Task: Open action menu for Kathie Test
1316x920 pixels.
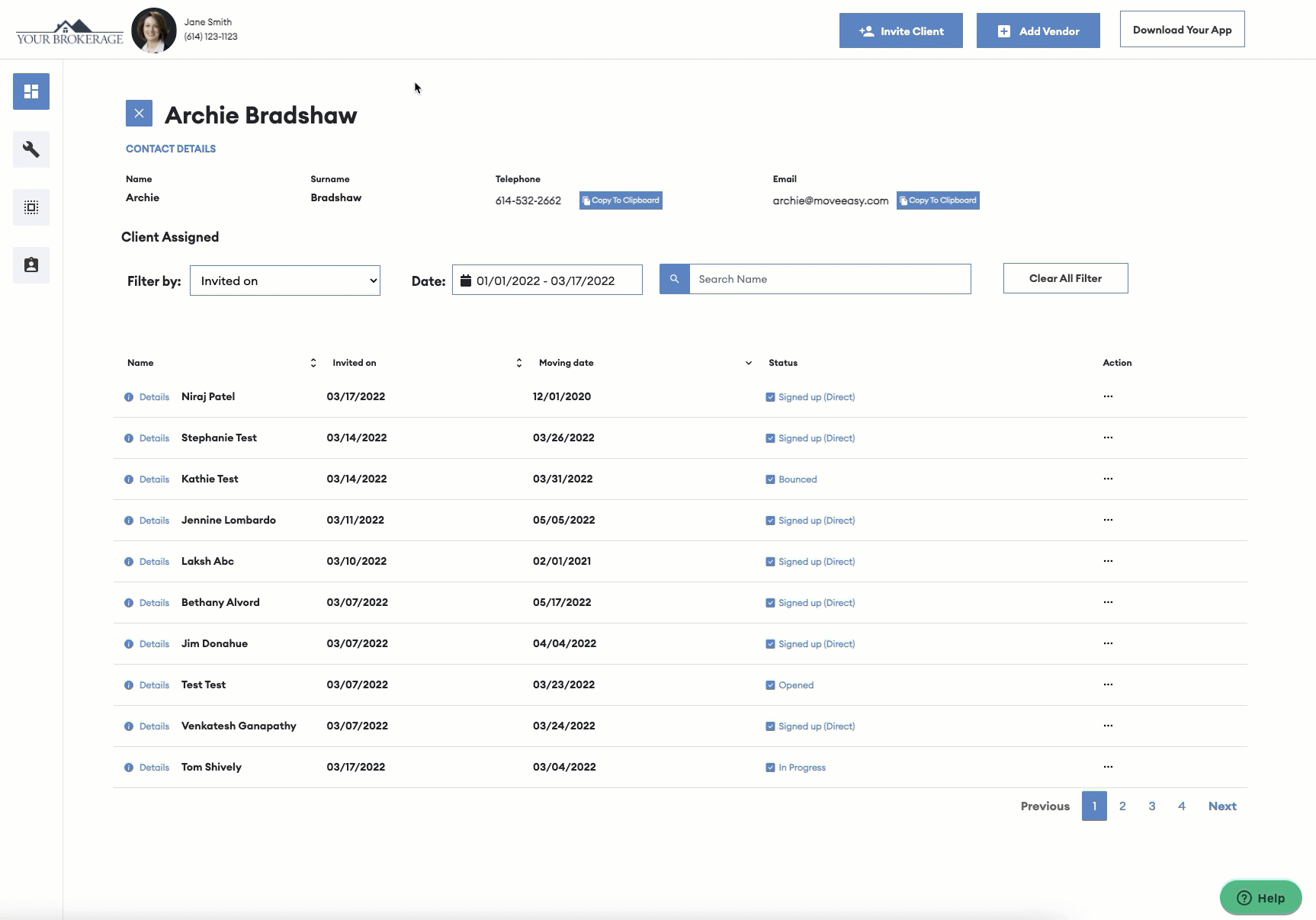Action: click(1108, 479)
